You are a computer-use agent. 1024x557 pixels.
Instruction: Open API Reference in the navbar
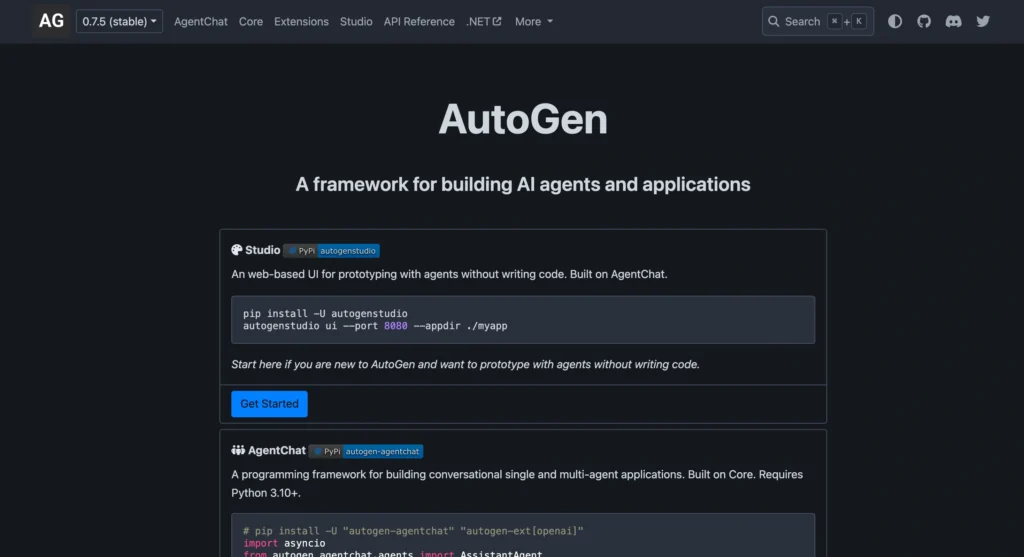point(419,22)
